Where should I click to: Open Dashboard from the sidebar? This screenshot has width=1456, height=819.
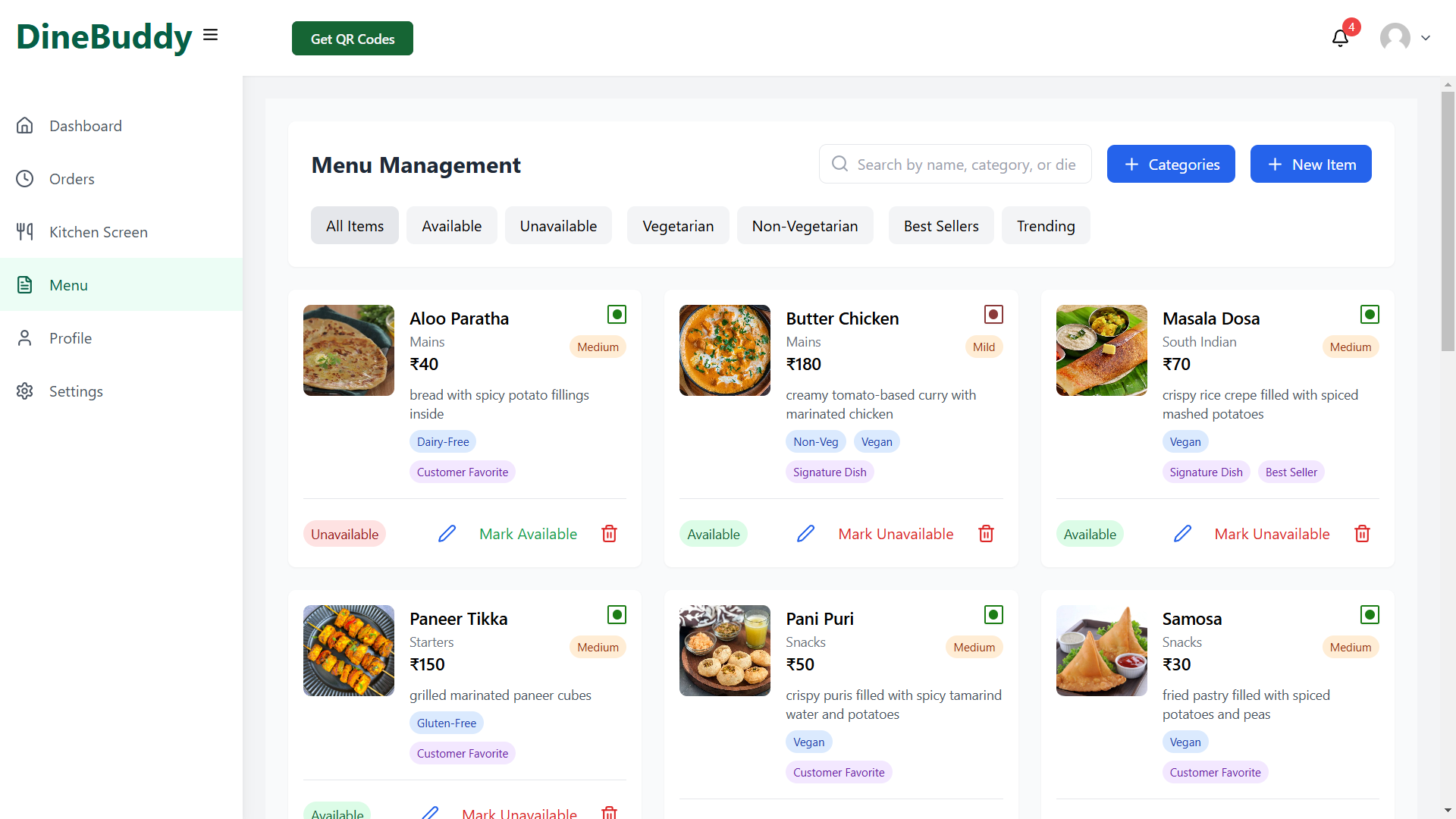[121, 125]
